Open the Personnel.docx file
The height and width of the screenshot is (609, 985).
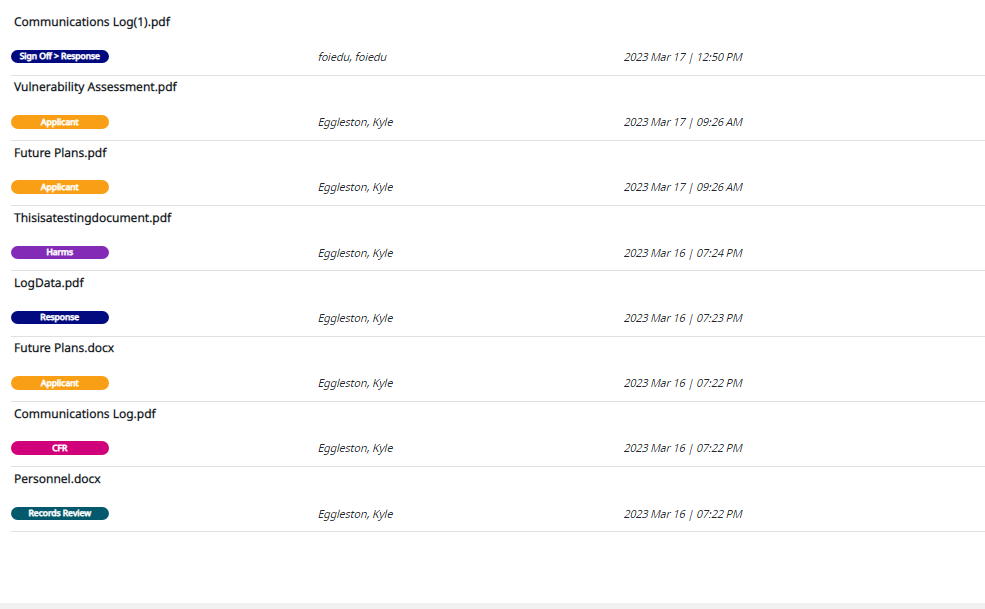coord(56,478)
